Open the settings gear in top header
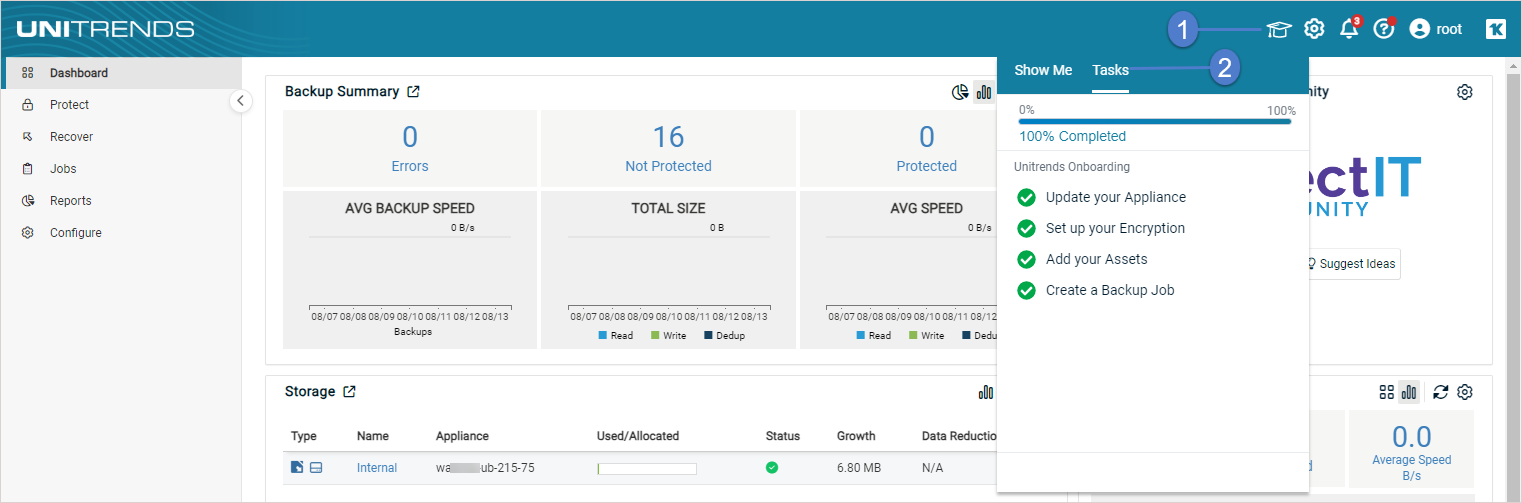Screen dimensions: 1522x503 point(1315,29)
